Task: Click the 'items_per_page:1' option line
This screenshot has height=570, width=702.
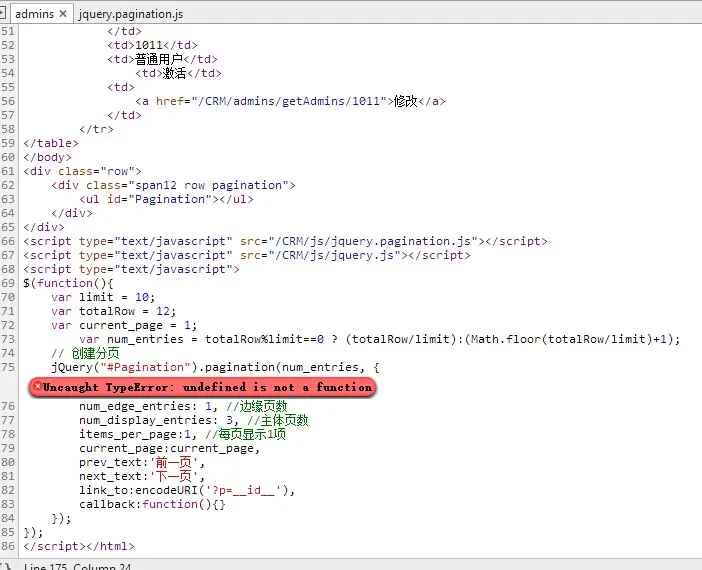Action: 183,434
